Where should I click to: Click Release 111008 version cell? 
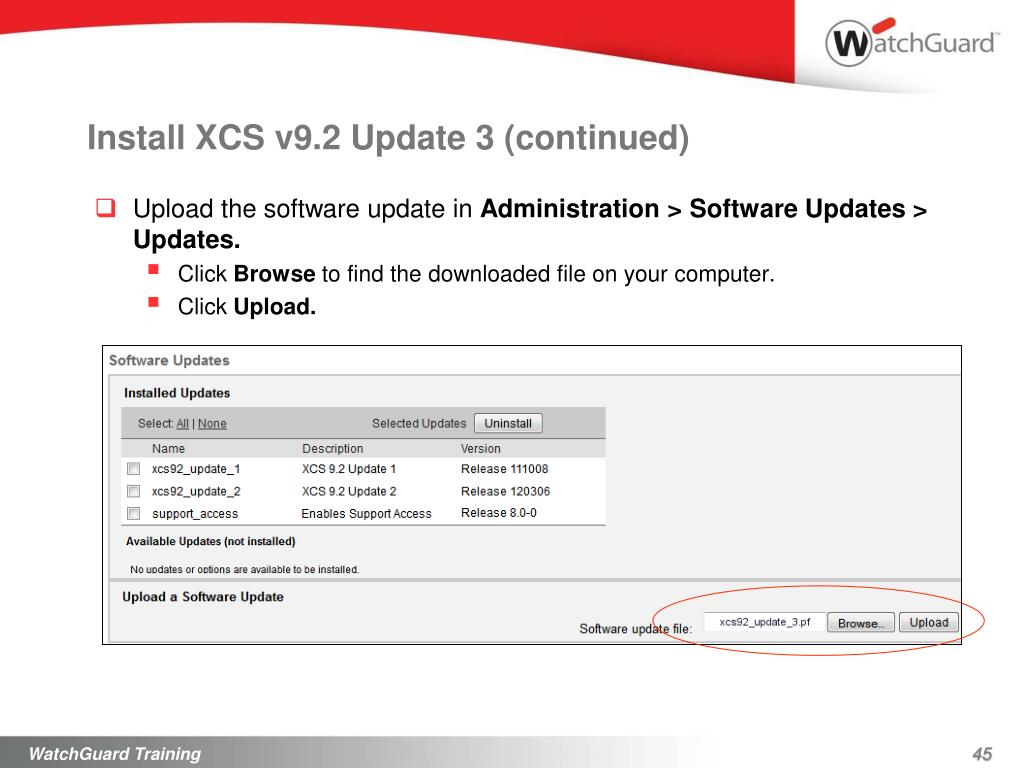(x=504, y=469)
